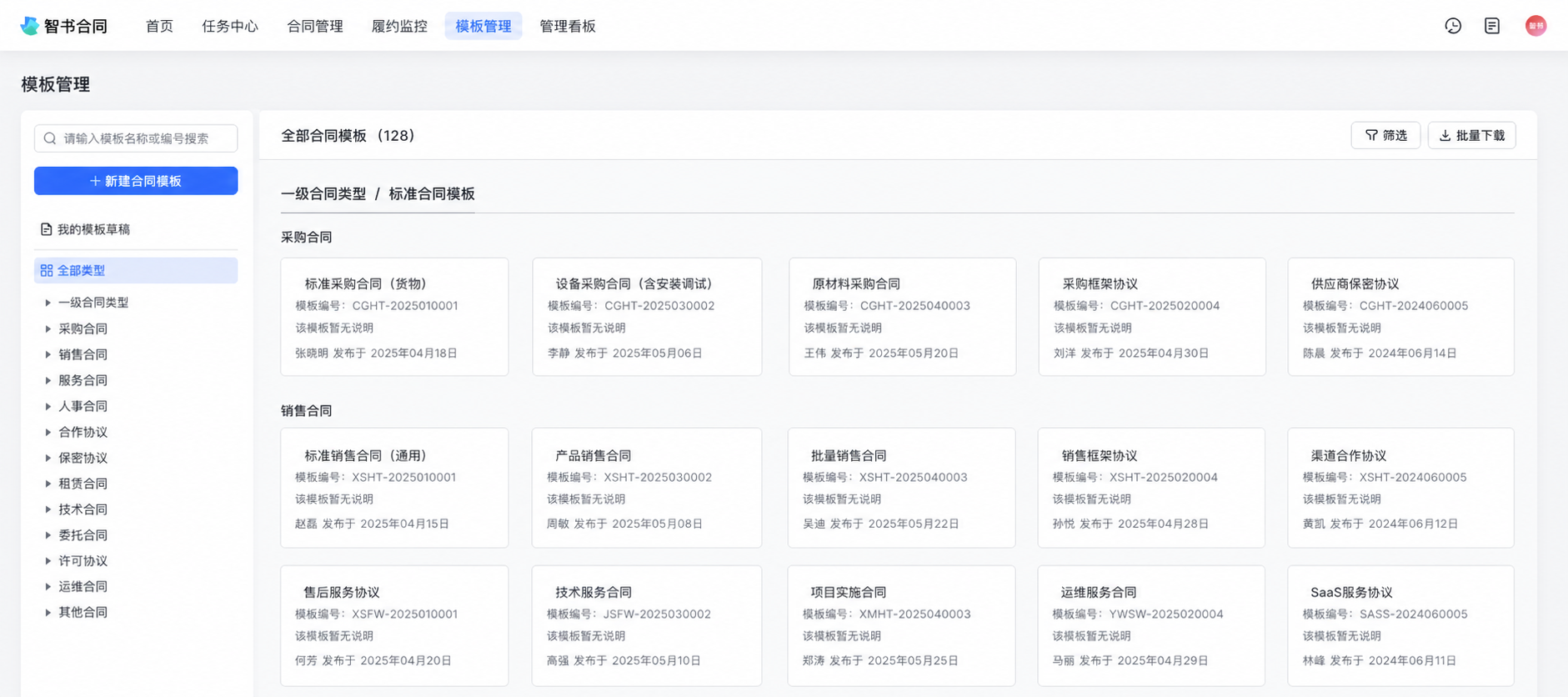This screenshot has width=1568, height=697.
Task: Select 其他合同 in the type tree
Action: pos(83,612)
